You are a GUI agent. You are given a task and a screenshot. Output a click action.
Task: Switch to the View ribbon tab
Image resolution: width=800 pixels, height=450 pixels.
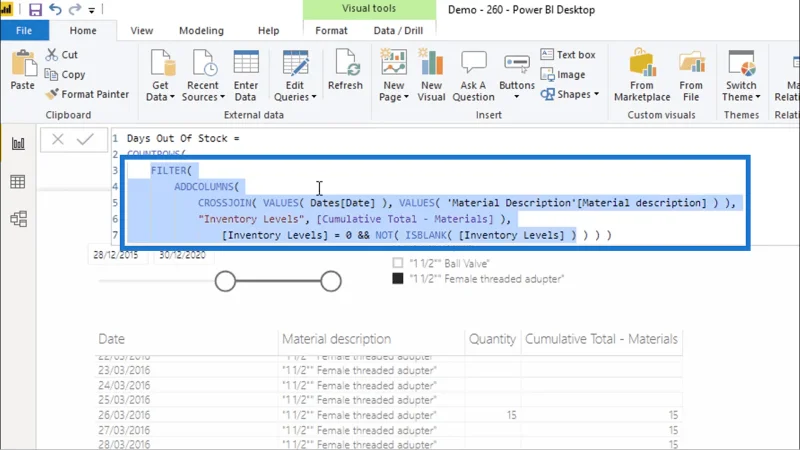141,31
